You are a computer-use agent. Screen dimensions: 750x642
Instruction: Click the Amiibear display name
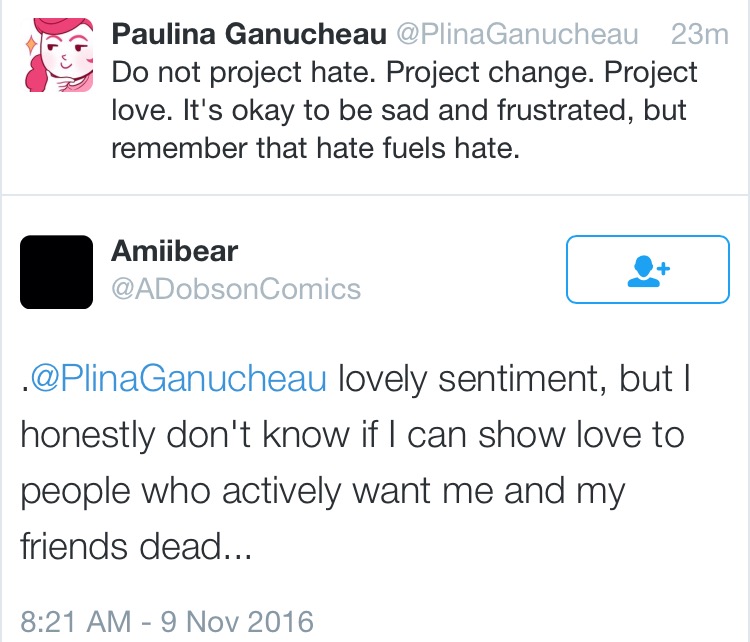pyautogui.click(x=175, y=251)
